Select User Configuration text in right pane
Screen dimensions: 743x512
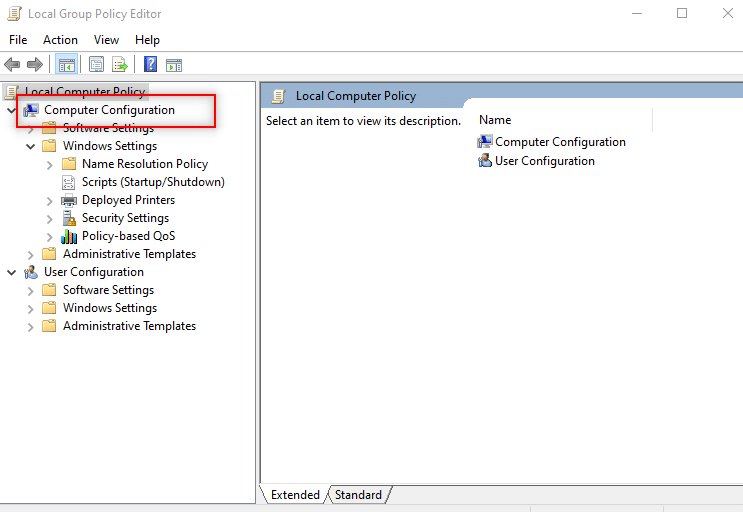[x=545, y=161]
